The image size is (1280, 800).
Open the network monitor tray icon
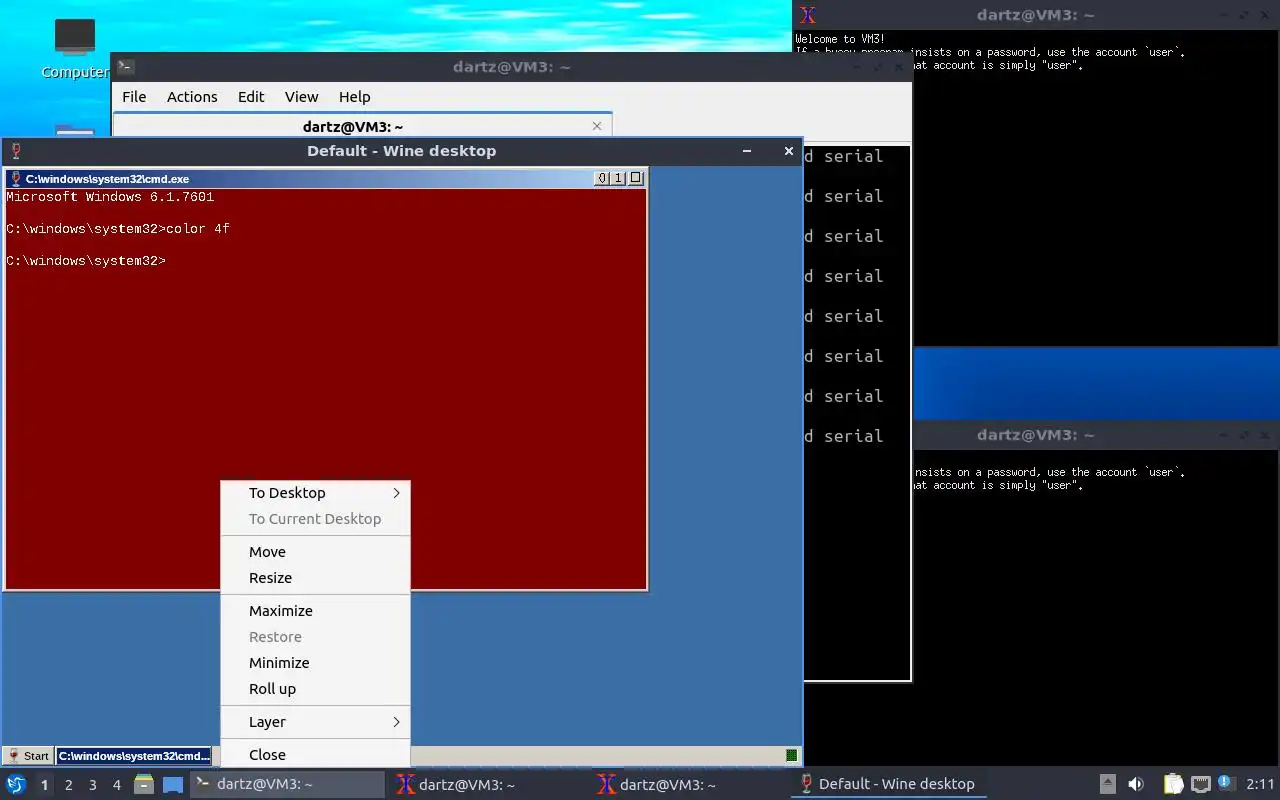1201,784
